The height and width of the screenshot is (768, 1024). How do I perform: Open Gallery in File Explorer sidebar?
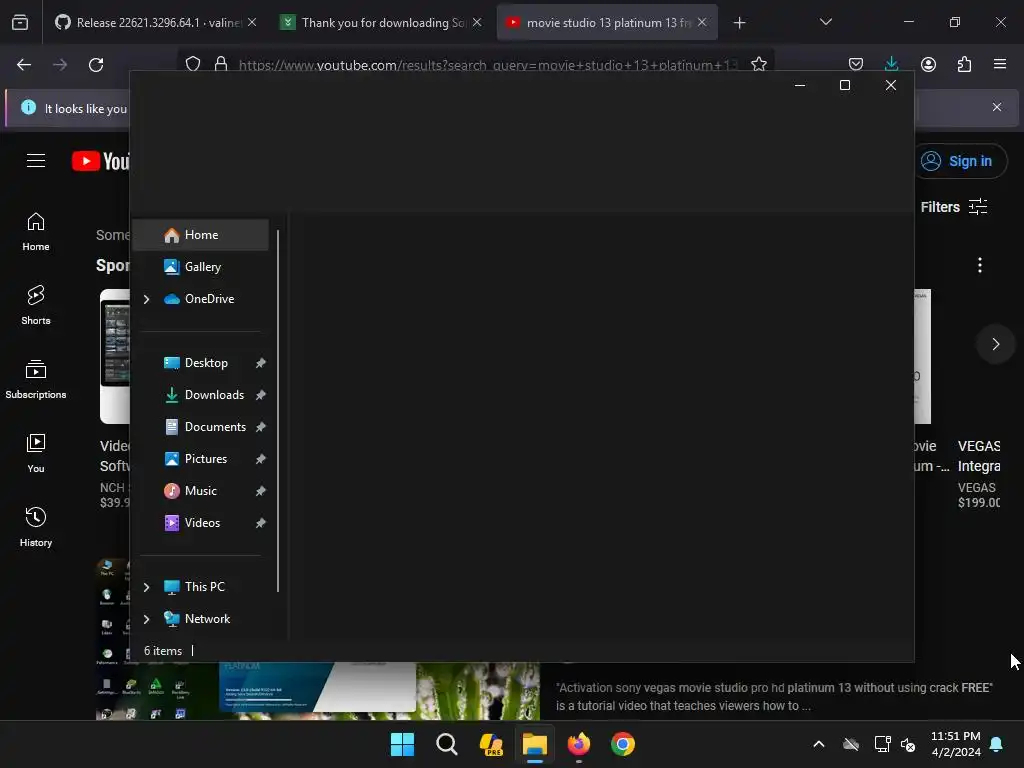pos(200,266)
